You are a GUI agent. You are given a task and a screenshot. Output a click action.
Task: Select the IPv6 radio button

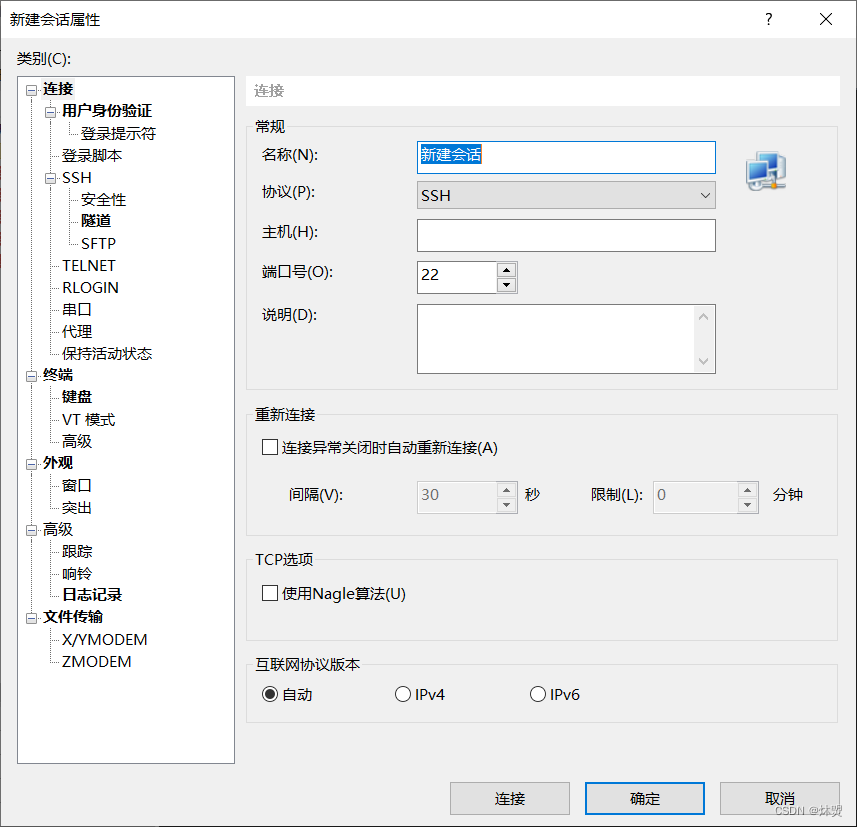[538, 694]
